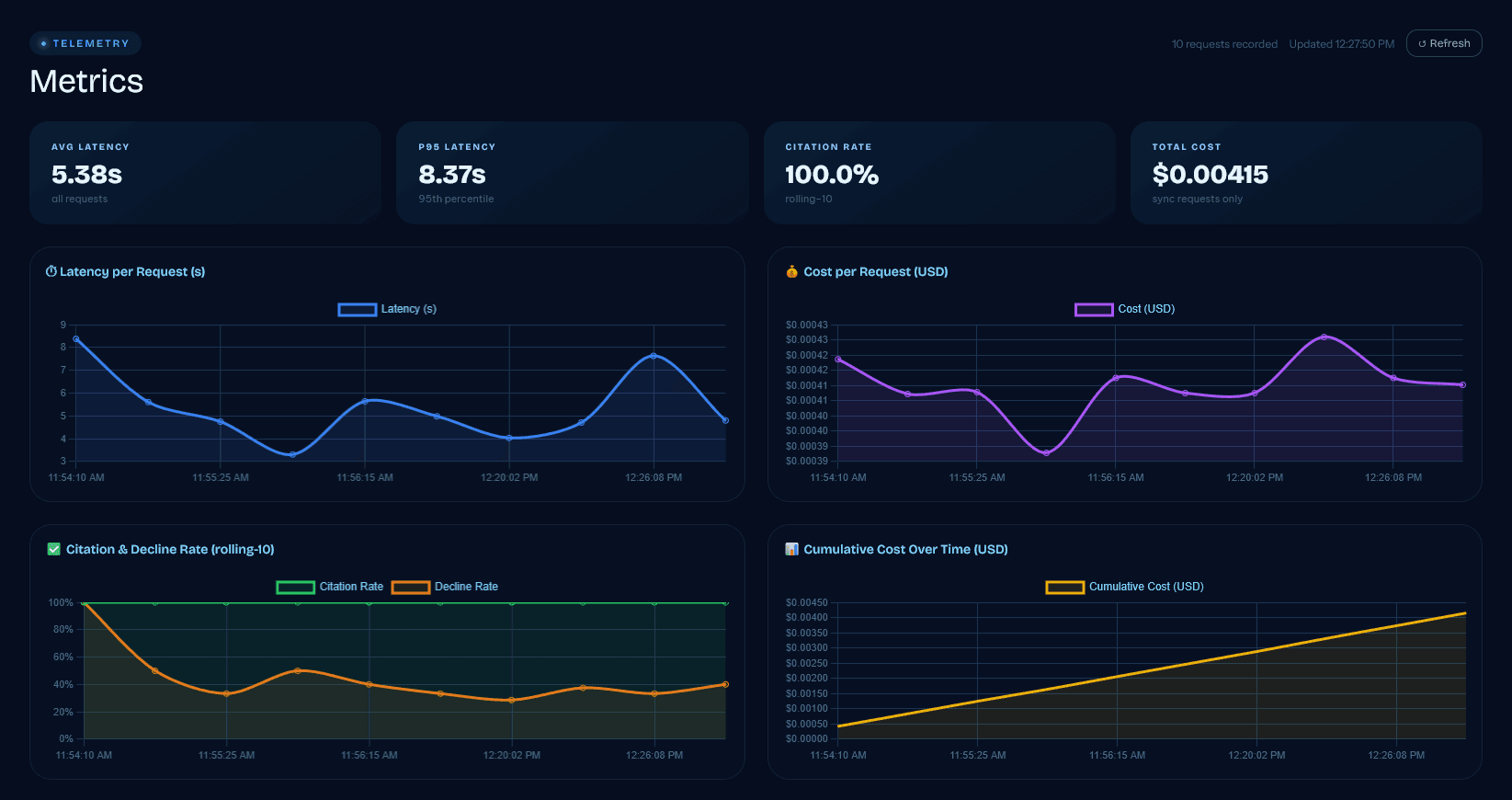
Task: Open the Avg Latency 5.38s card
Action: pyautogui.click(x=206, y=173)
